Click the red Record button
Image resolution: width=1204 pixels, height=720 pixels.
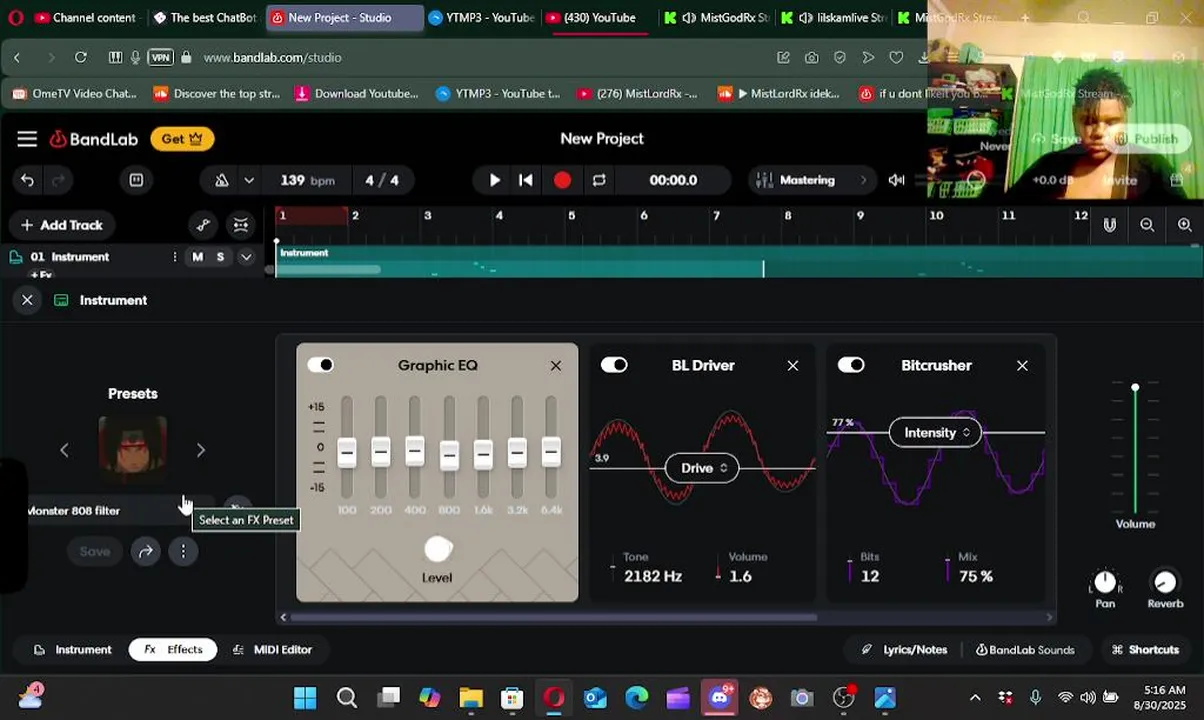[x=562, y=180]
